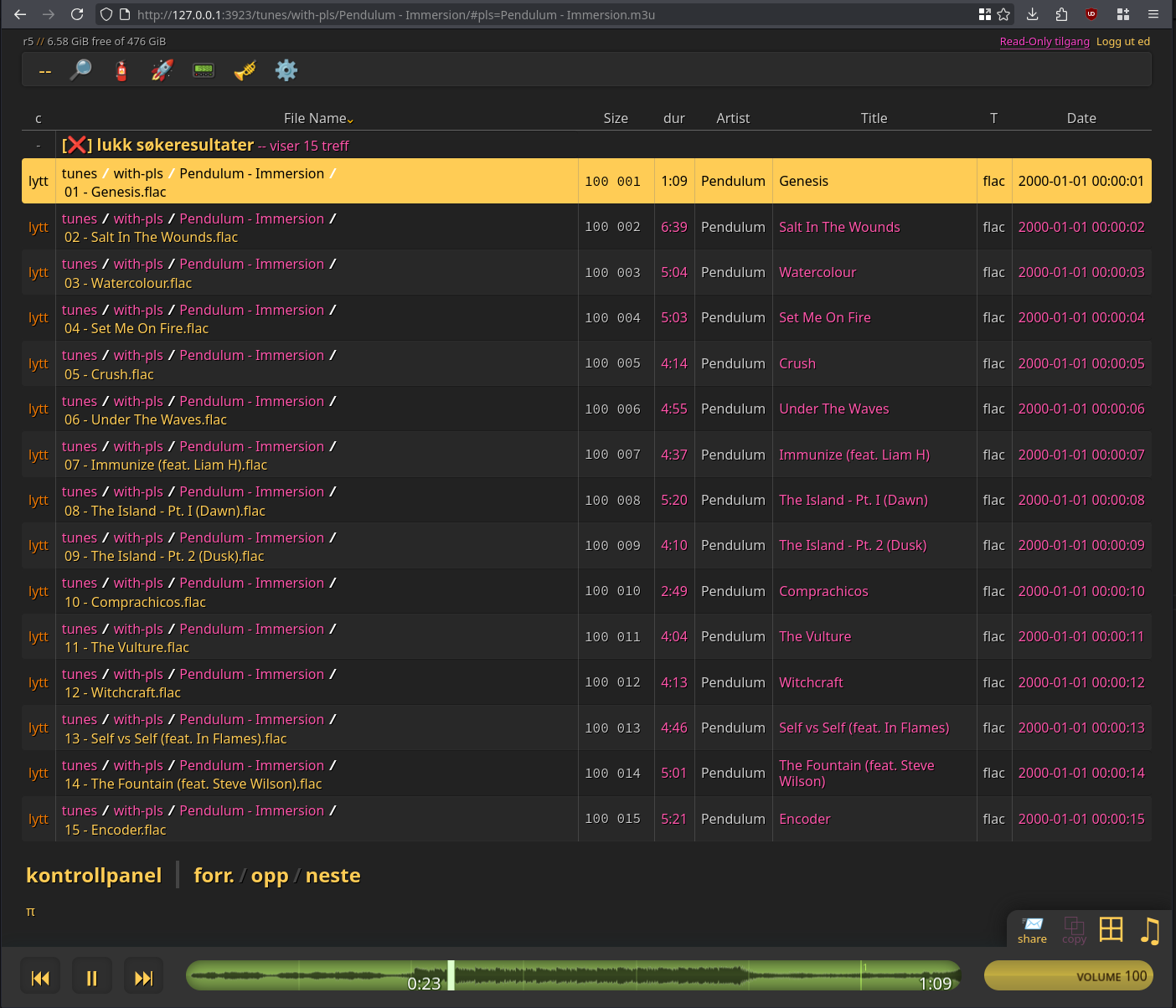Open uBlock Origin extension icon

(1091, 14)
